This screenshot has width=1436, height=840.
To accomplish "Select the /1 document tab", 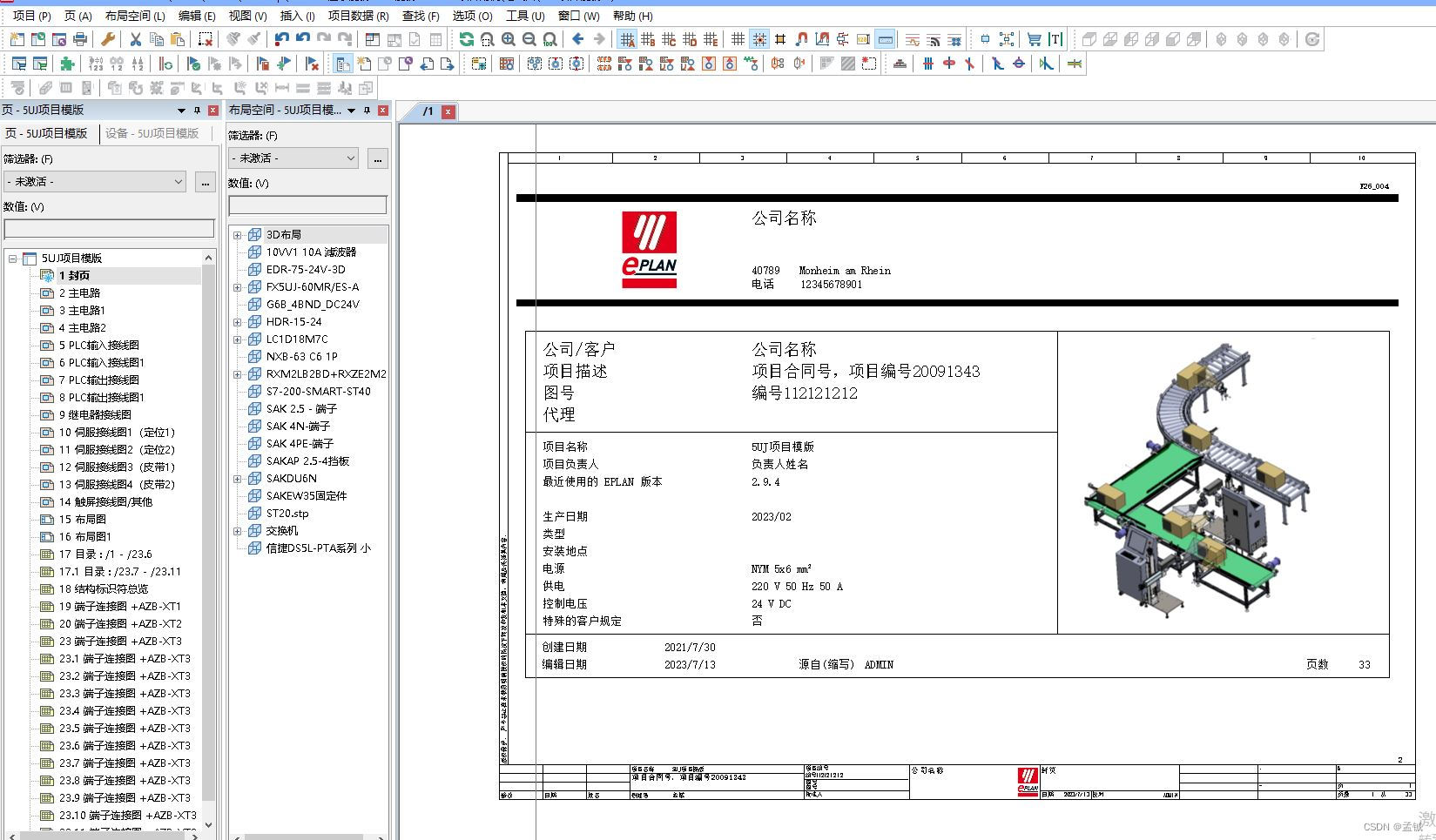I will [428, 111].
